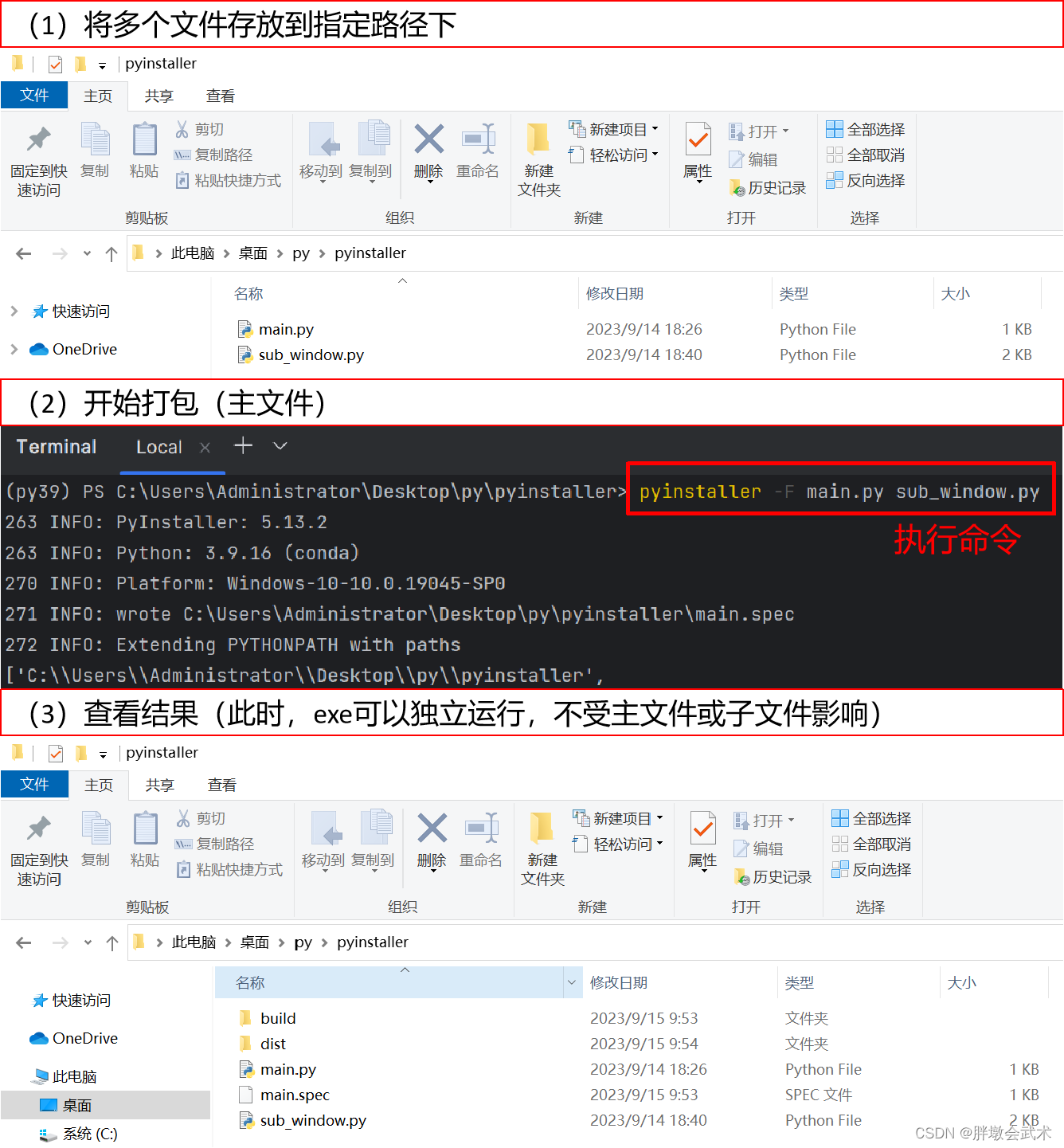The image size is (1064, 1148).
Task: Click Edit (编辑) in top Explorer ribbon
Action: [x=753, y=159]
